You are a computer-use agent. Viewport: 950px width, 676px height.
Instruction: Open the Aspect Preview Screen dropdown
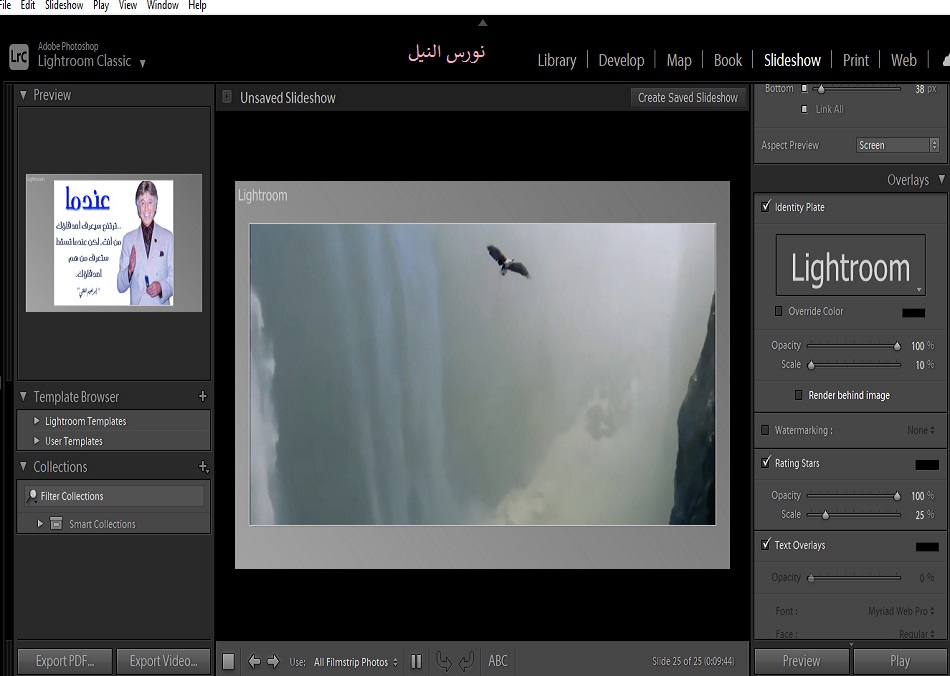click(x=898, y=145)
